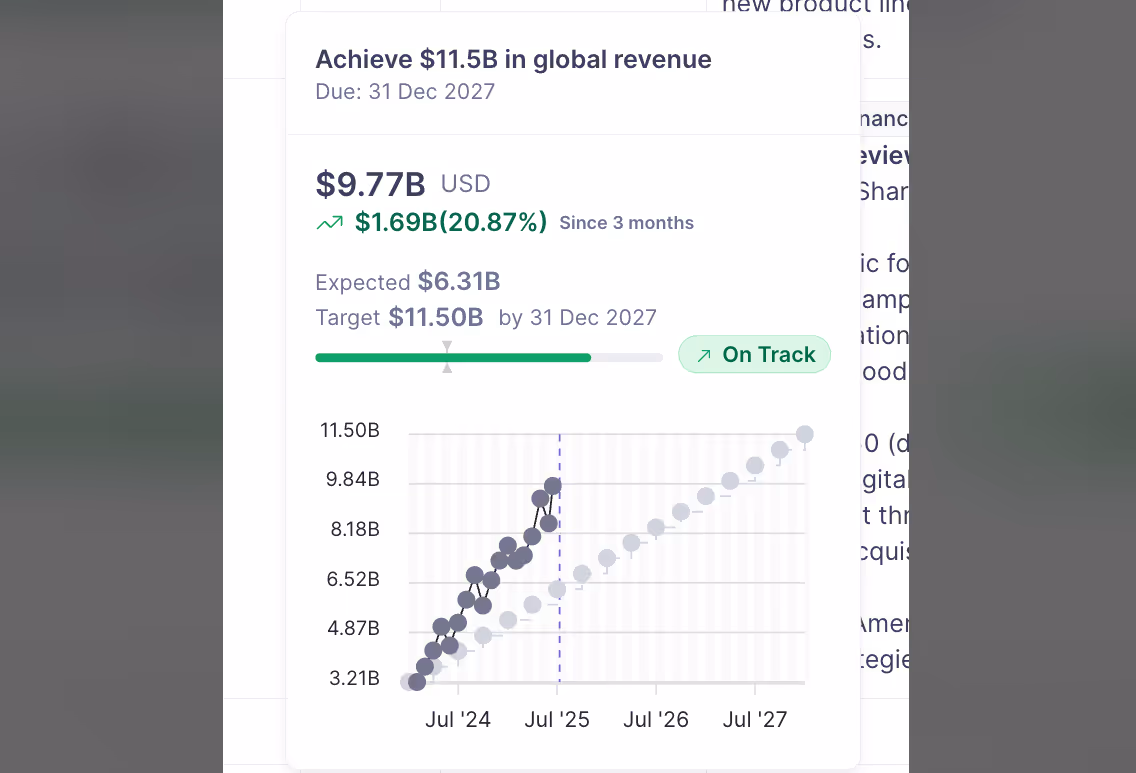1136x773 pixels.
Task: Click the goal title Achieve $11.5B in global revenue
Action: 513,59
